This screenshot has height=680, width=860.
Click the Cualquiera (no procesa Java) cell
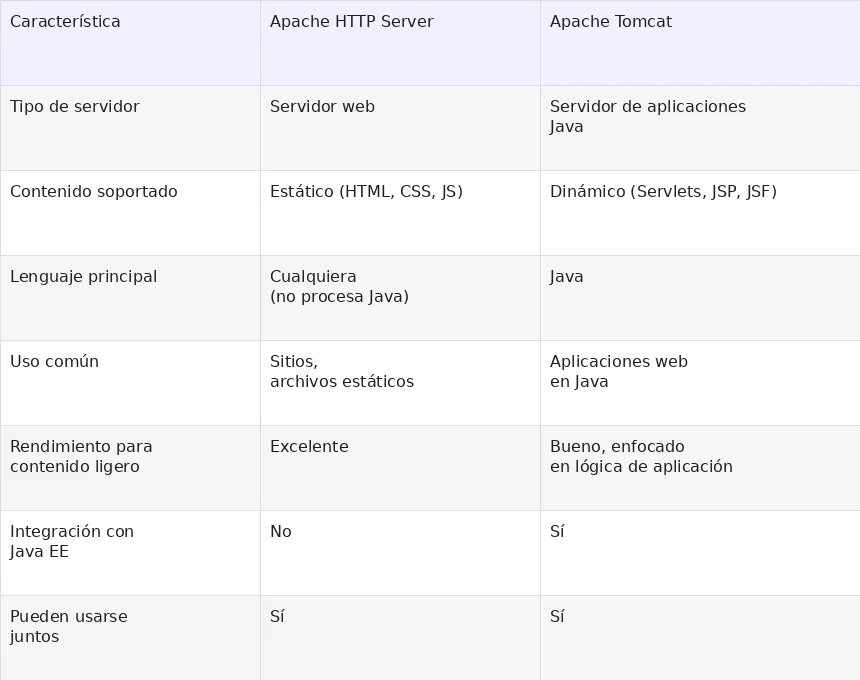[400, 298]
